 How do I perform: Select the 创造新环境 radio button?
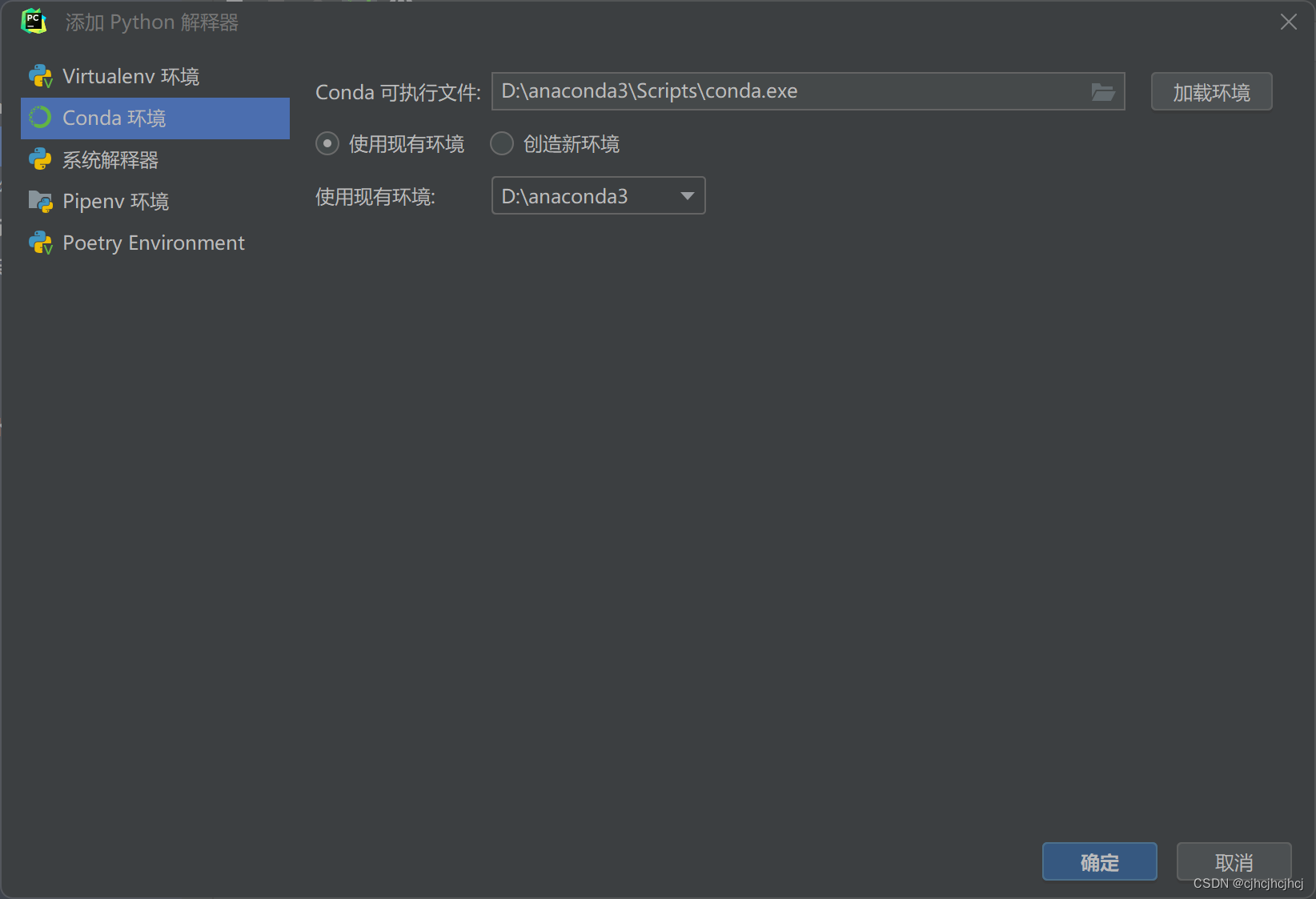[x=502, y=144]
